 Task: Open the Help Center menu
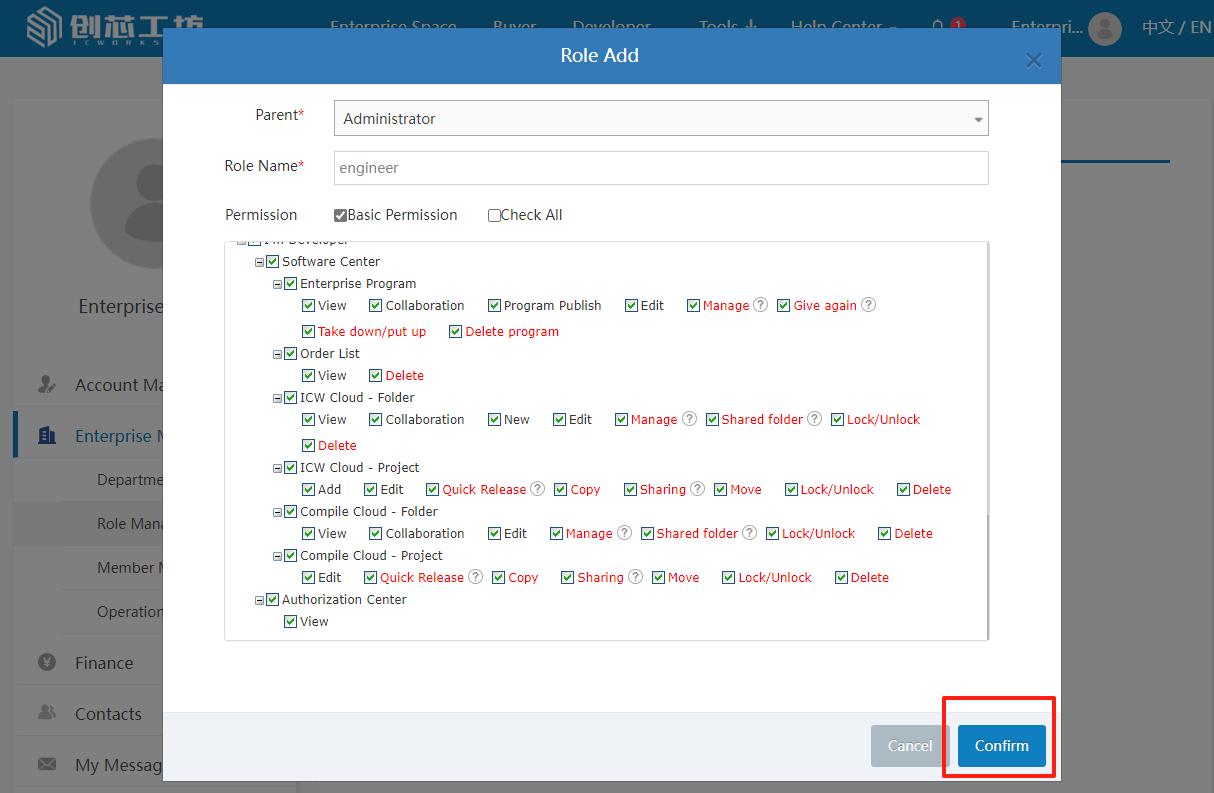[842, 27]
